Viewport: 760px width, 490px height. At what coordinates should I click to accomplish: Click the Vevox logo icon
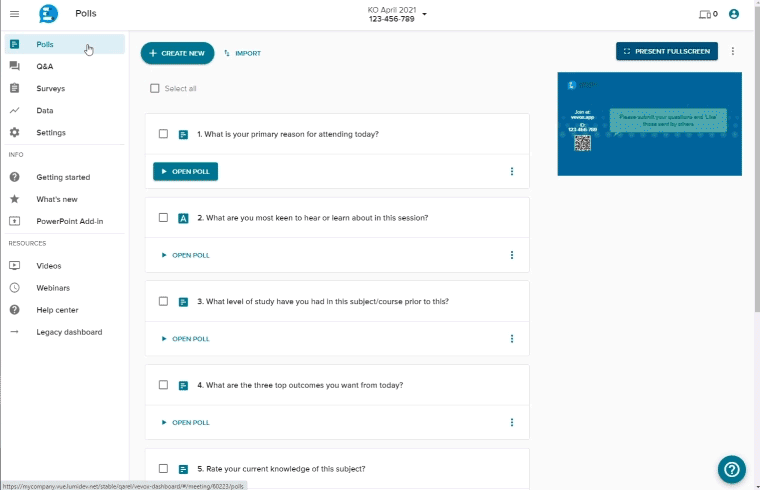tap(48, 14)
